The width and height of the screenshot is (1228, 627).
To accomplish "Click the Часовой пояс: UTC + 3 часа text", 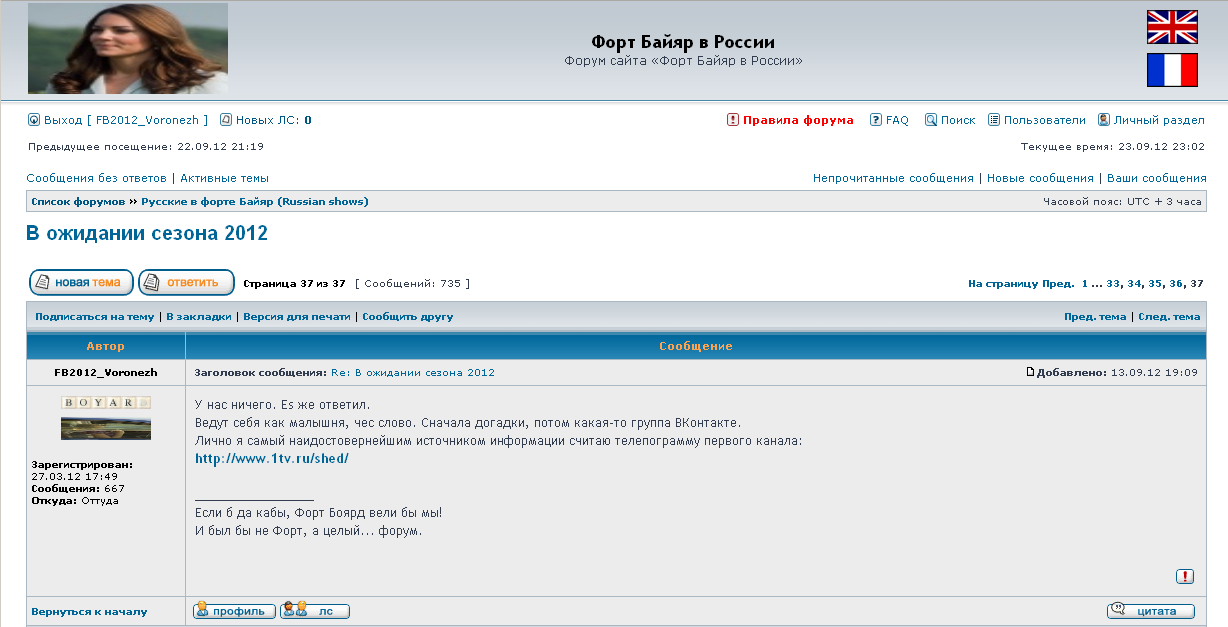I will coord(1122,202).
